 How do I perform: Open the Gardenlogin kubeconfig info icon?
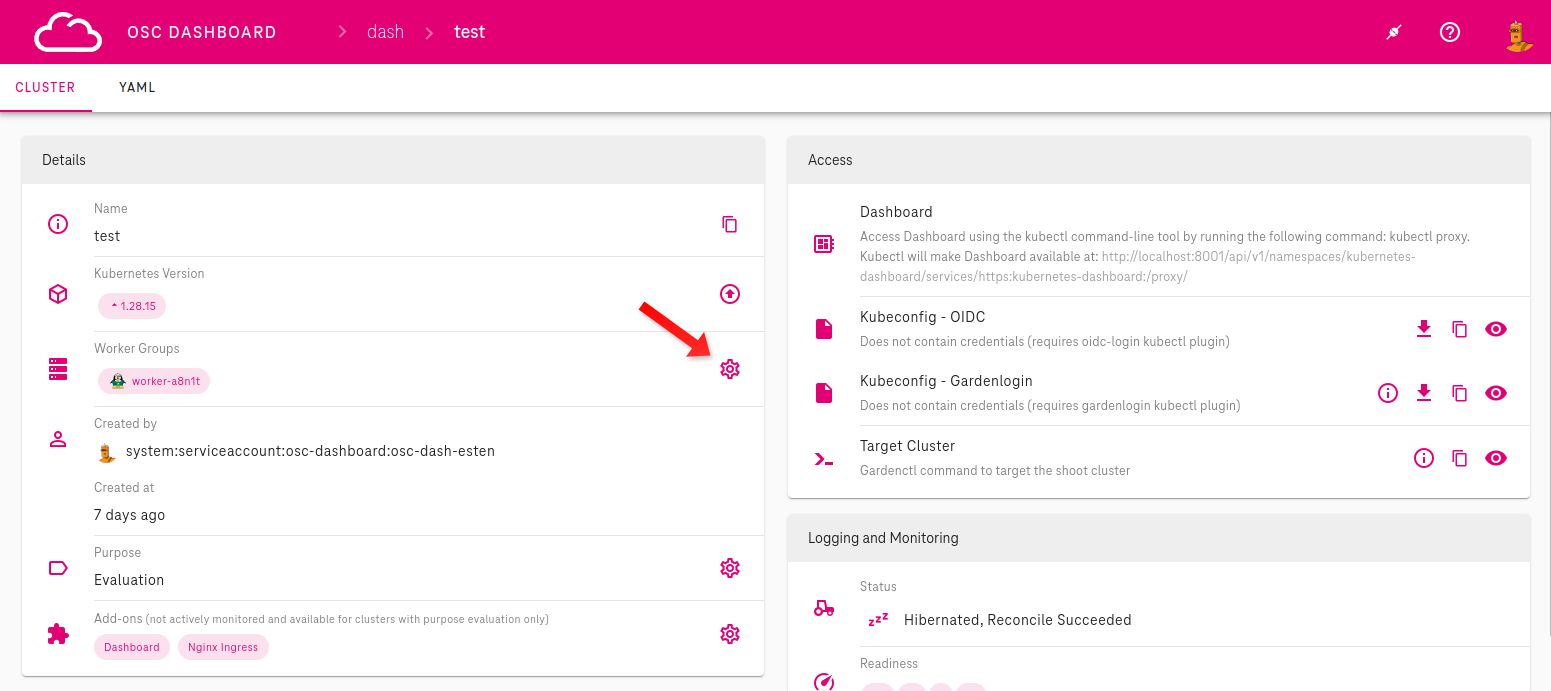click(1387, 393)
